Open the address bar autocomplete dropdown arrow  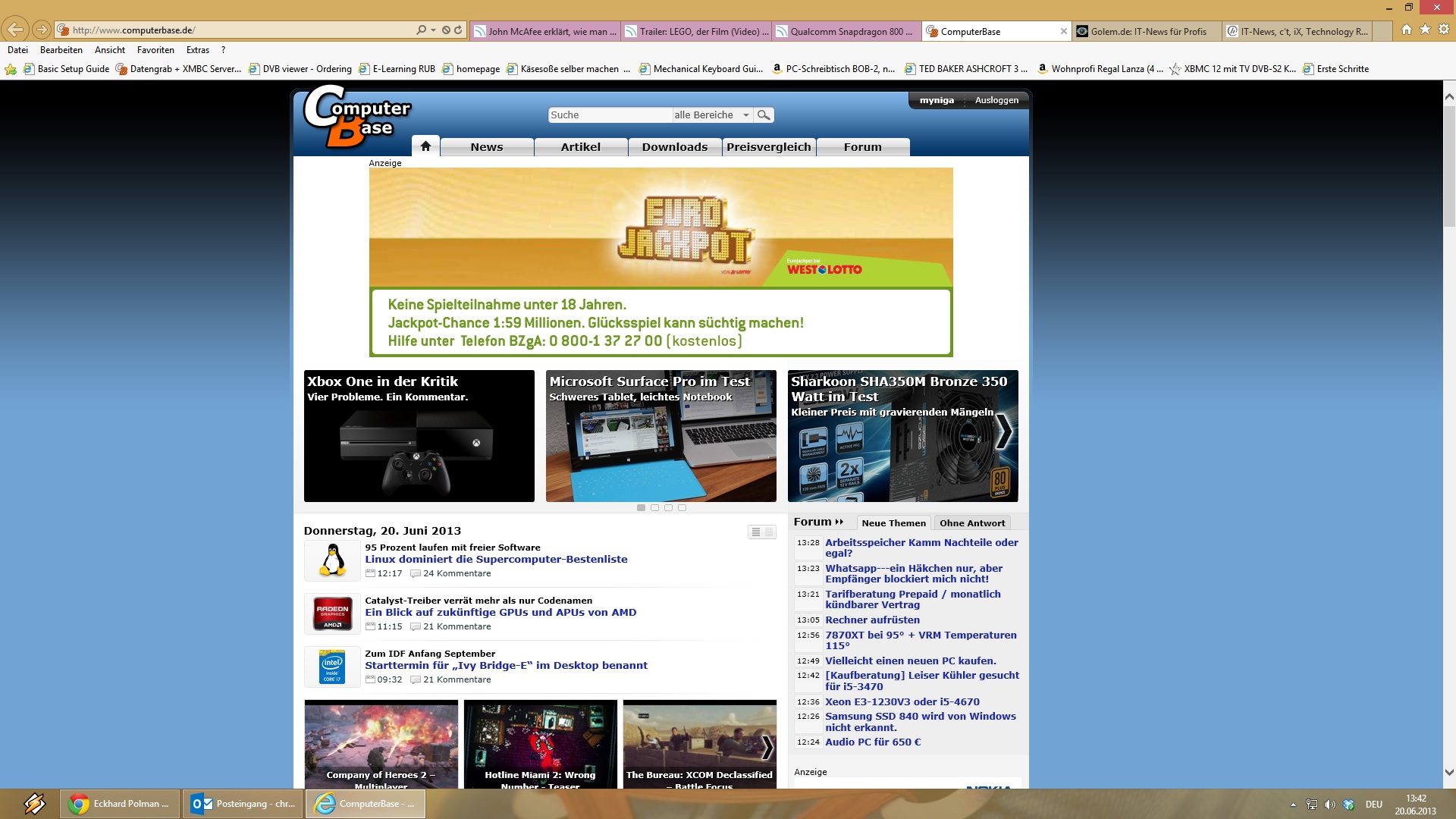433,30
